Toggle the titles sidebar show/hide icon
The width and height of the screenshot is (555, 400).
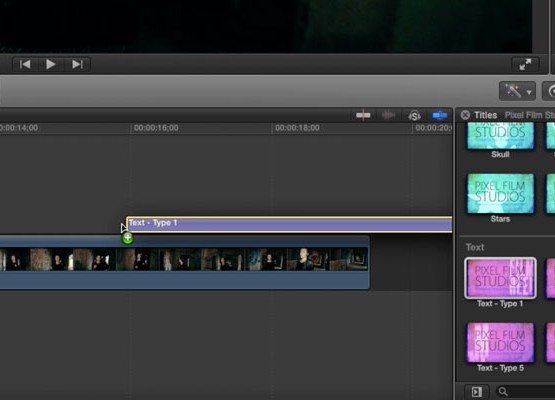tap(477, 392)
